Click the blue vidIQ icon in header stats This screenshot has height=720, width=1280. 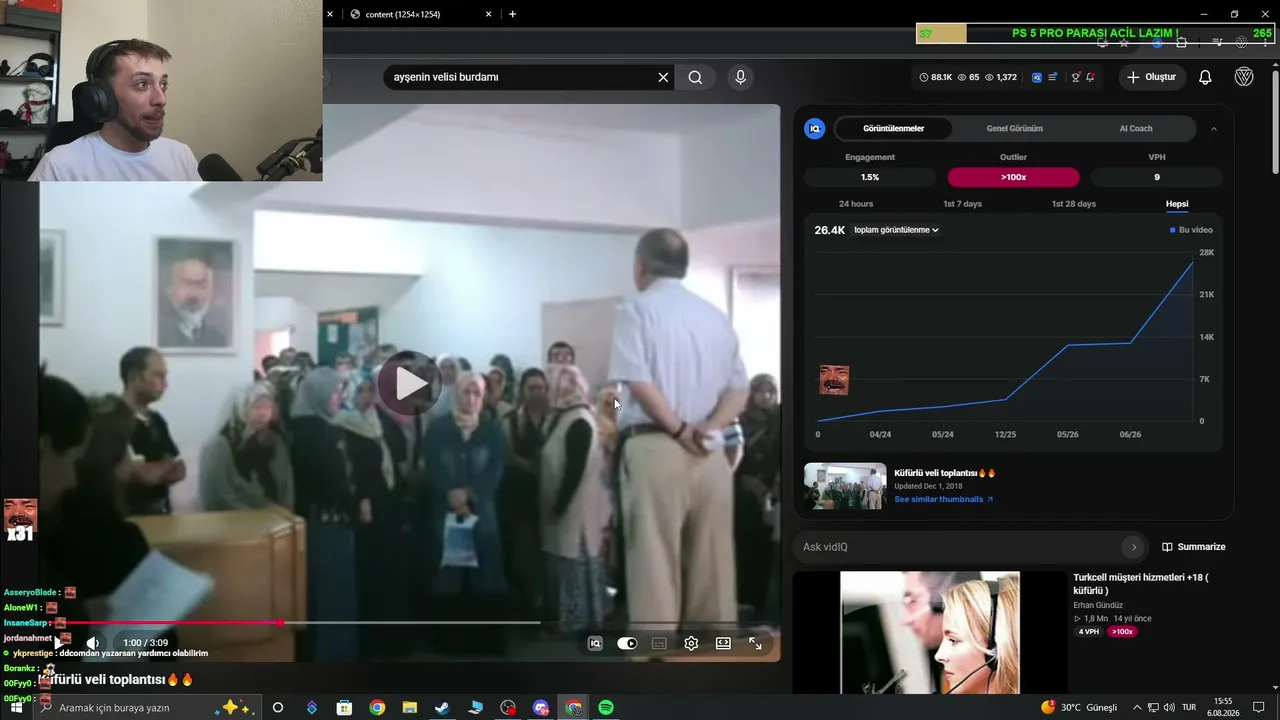1037,77
